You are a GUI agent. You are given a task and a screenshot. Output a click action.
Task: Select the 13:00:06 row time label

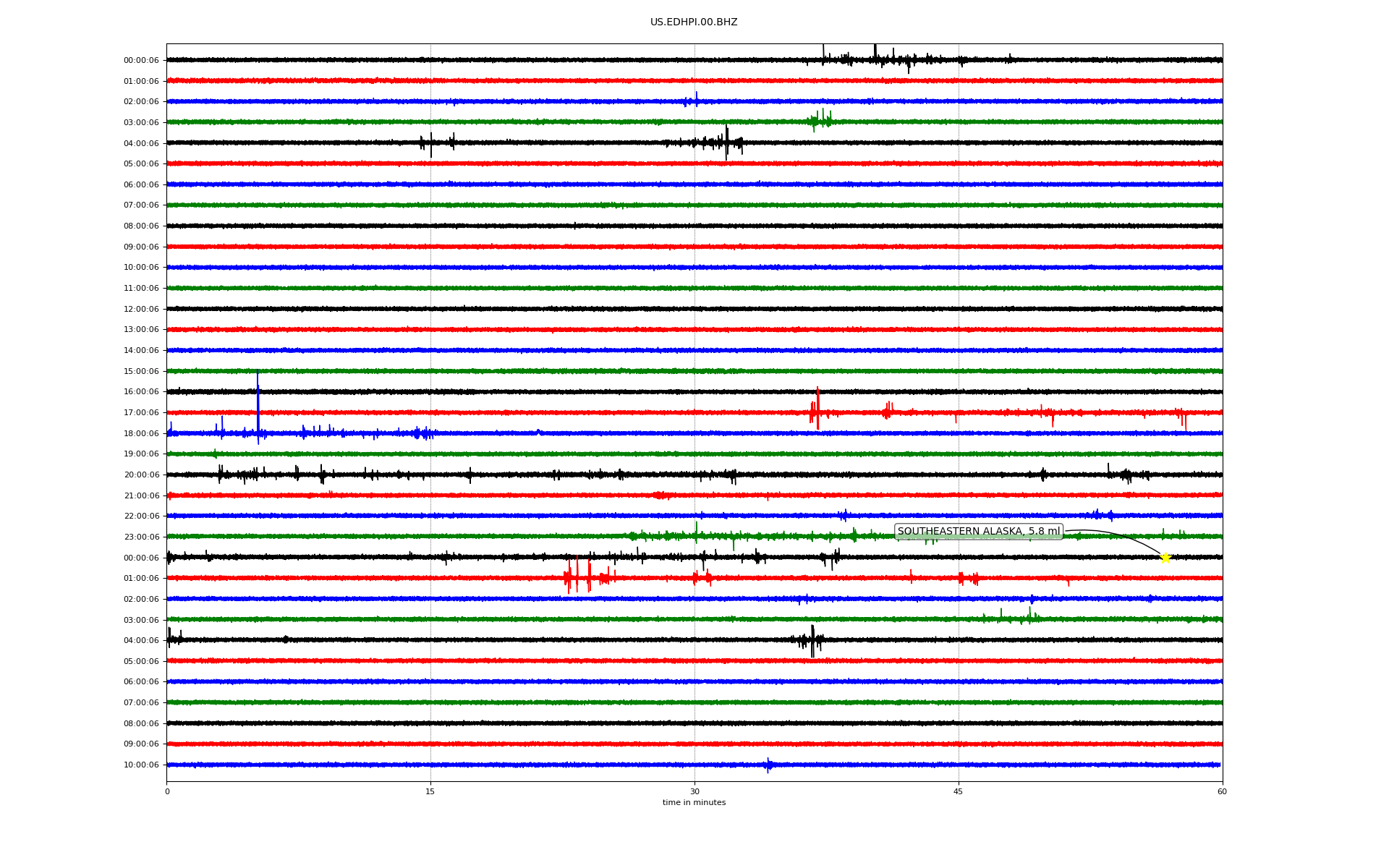(141, 330)
